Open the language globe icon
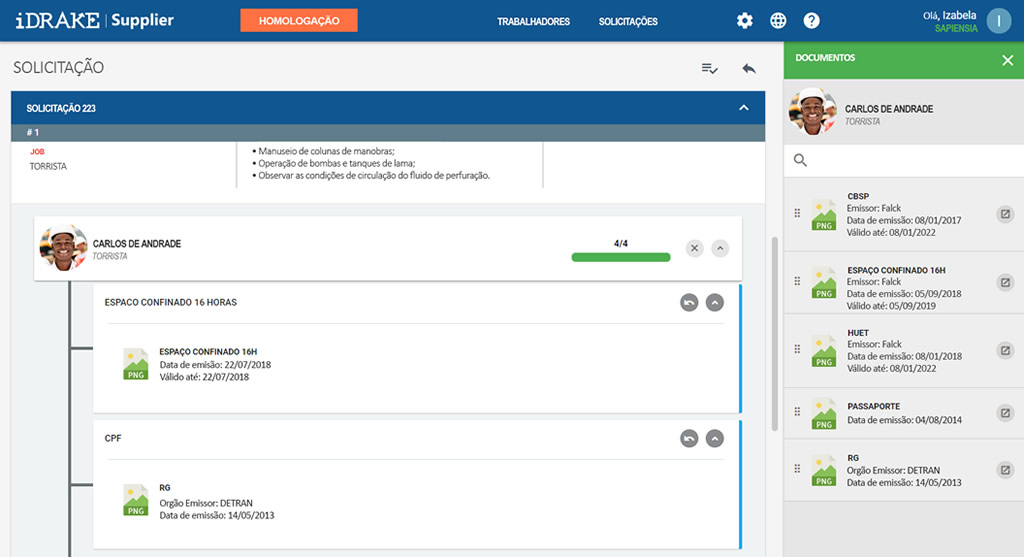Image resolution: width=1024 pixels, height=557 pixels. click(x=778, y=21)
